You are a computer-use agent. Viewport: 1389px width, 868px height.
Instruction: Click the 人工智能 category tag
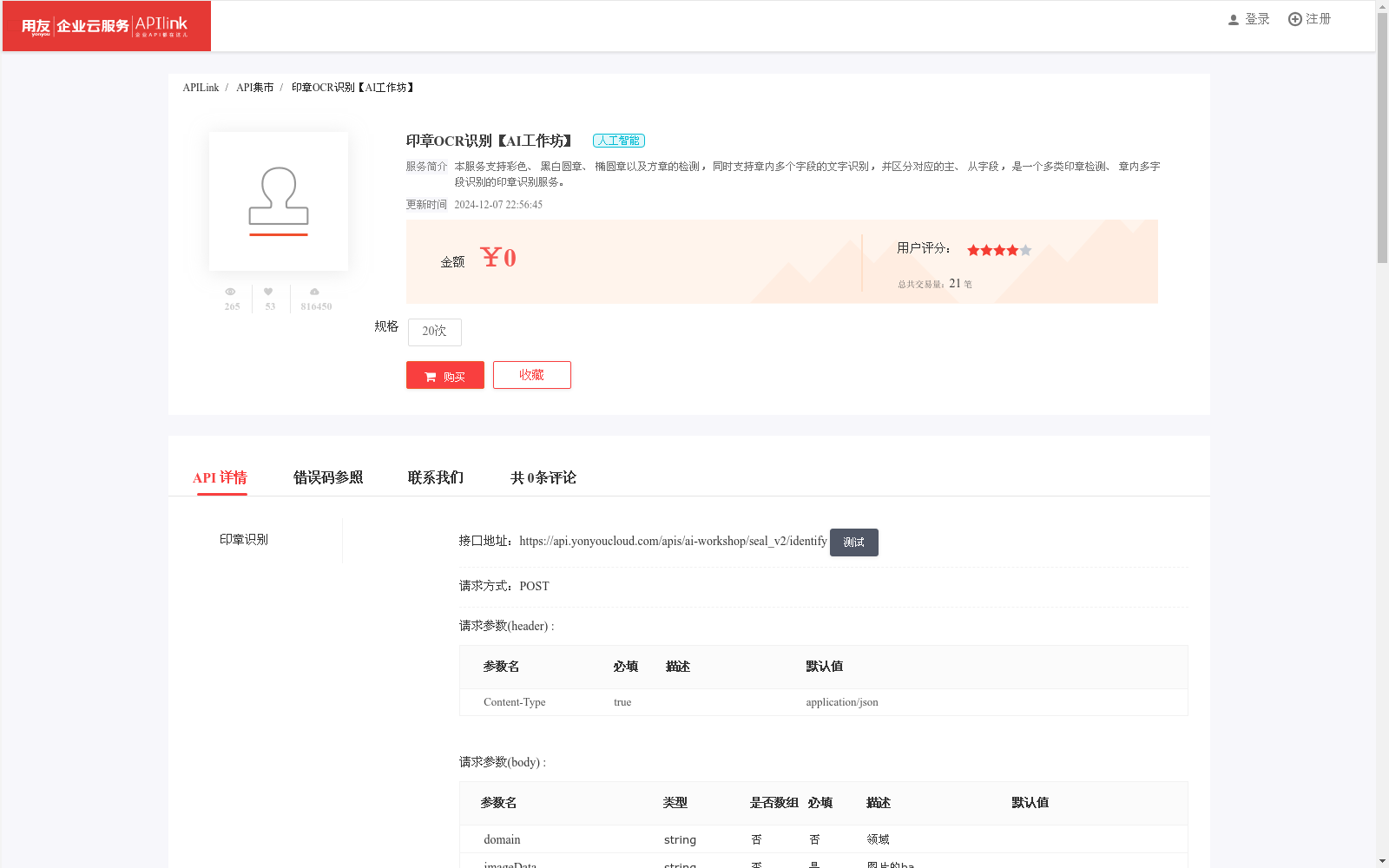619,141
